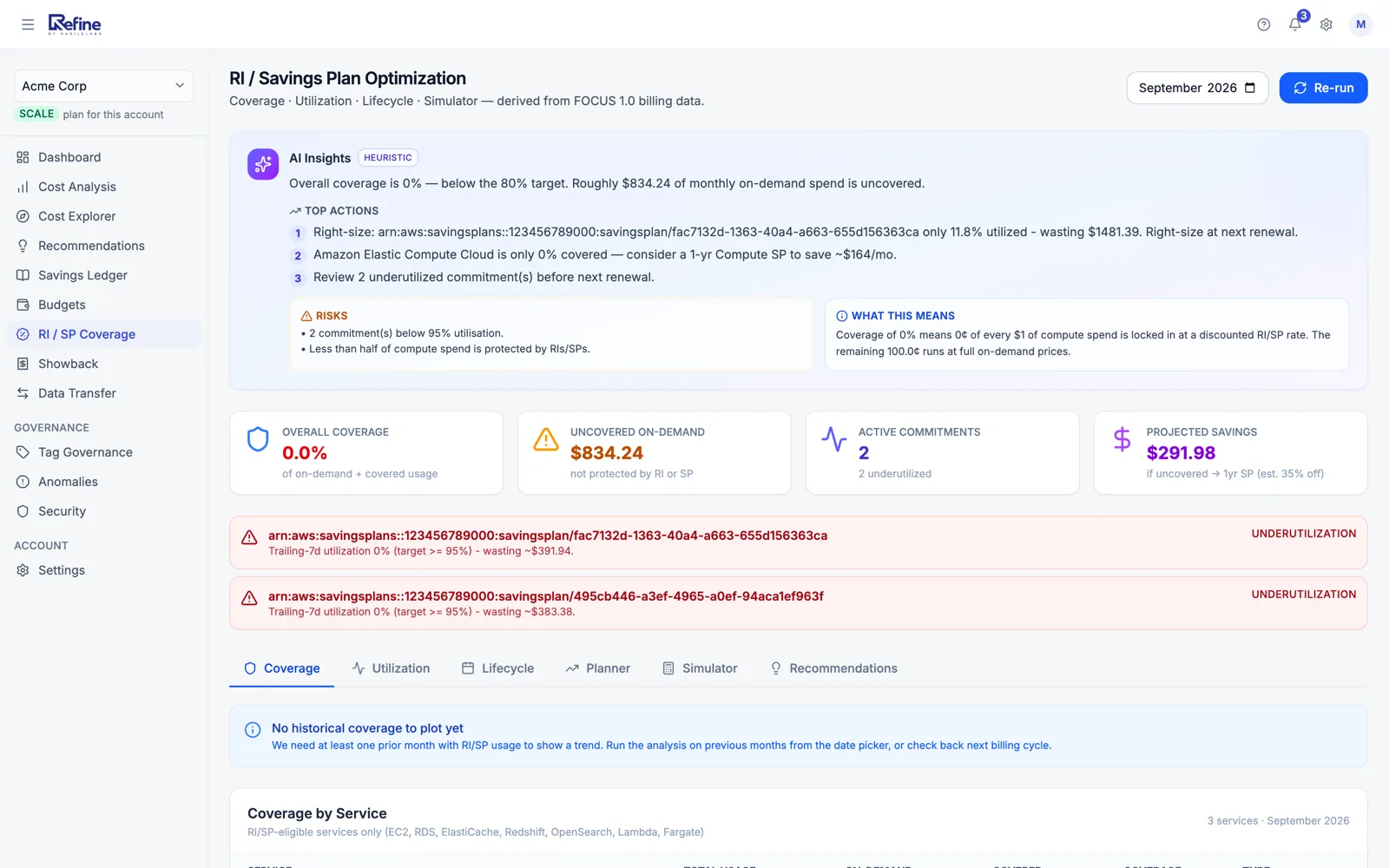Open Tag Governance in sidebar
The image size is (1389, 868).
click(104, 452)
